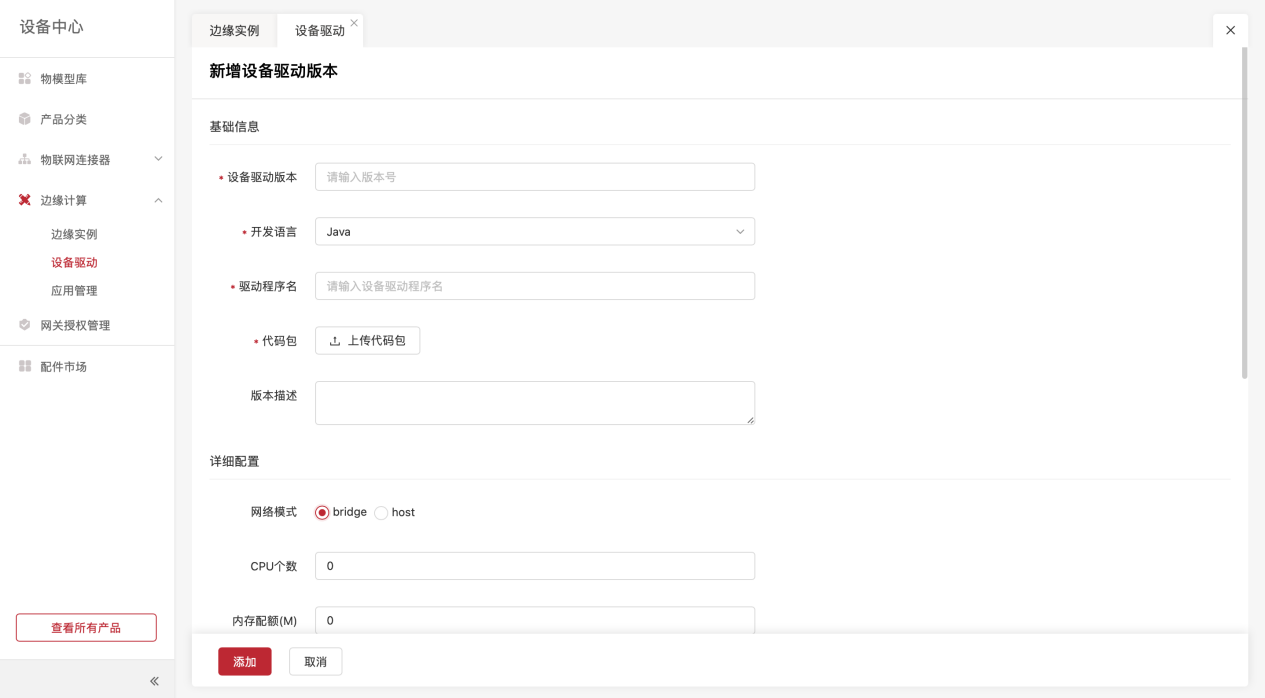Screen dimensions: 1265x698
Task: Switch to the 边缘实例 tab
Action: tap(234, 31)
